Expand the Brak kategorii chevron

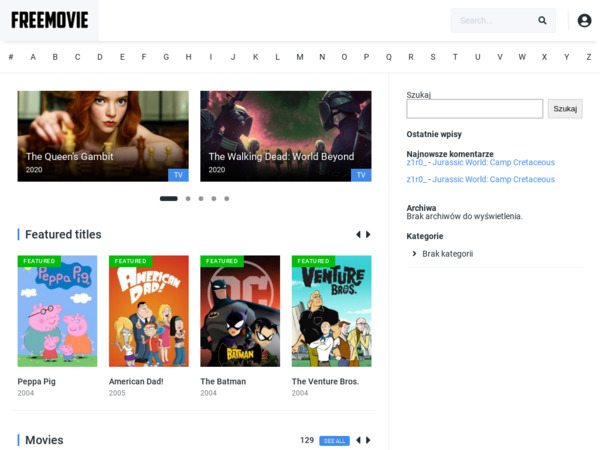pyautogui.click(x=414, y=254)
